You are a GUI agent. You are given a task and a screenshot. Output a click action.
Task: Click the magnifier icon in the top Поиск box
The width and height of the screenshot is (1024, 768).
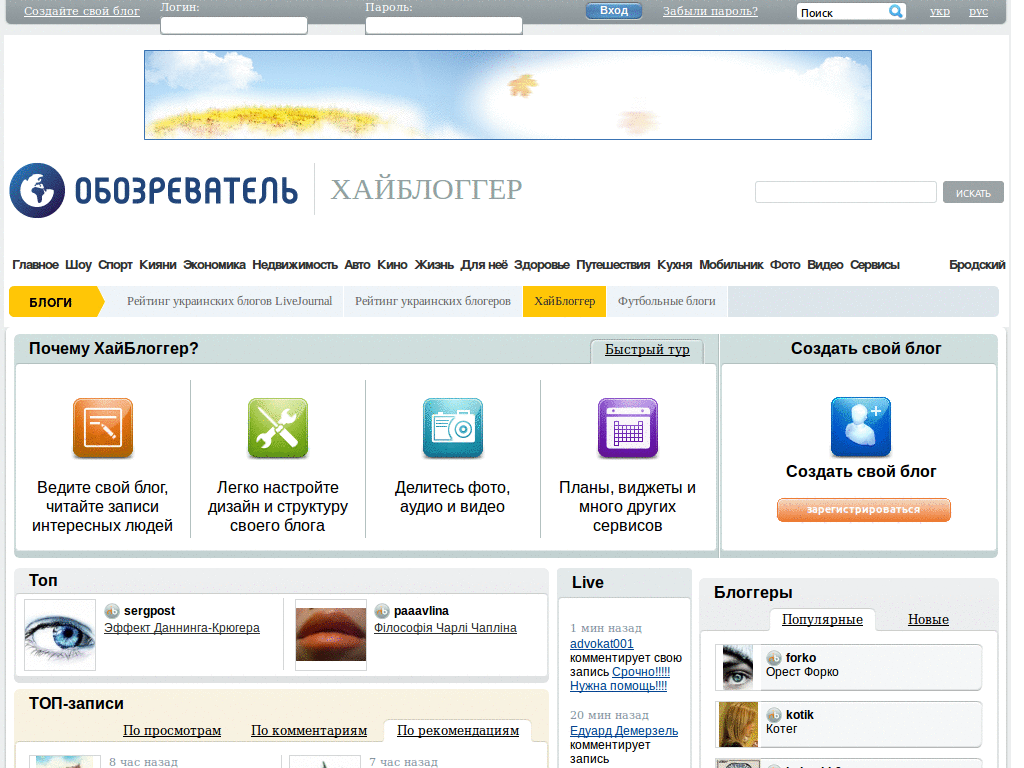[895, 11]
